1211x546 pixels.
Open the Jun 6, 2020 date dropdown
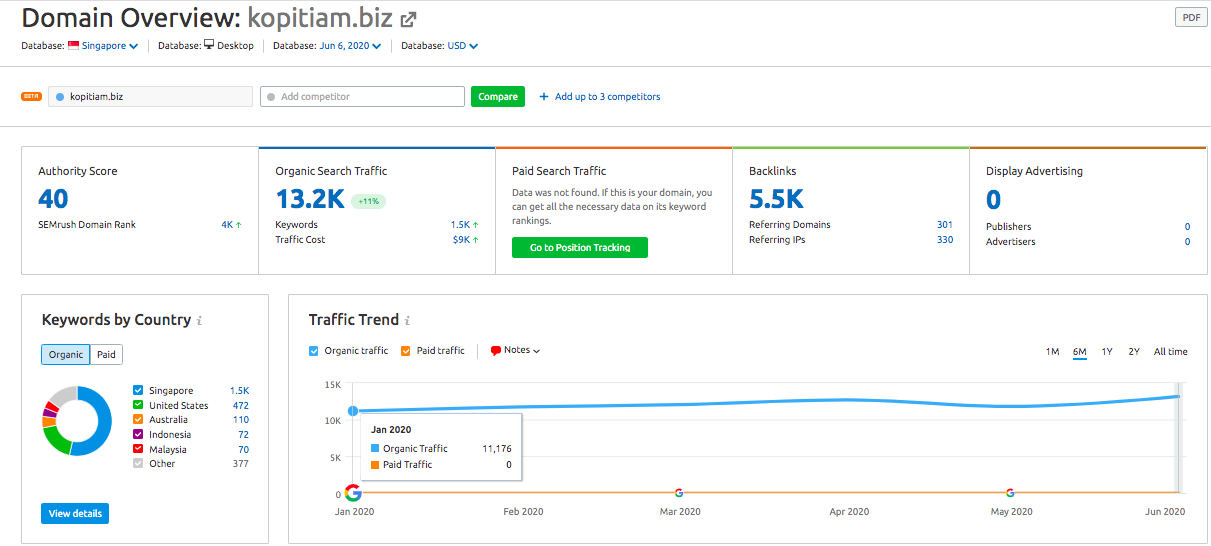tap(350, 46)
